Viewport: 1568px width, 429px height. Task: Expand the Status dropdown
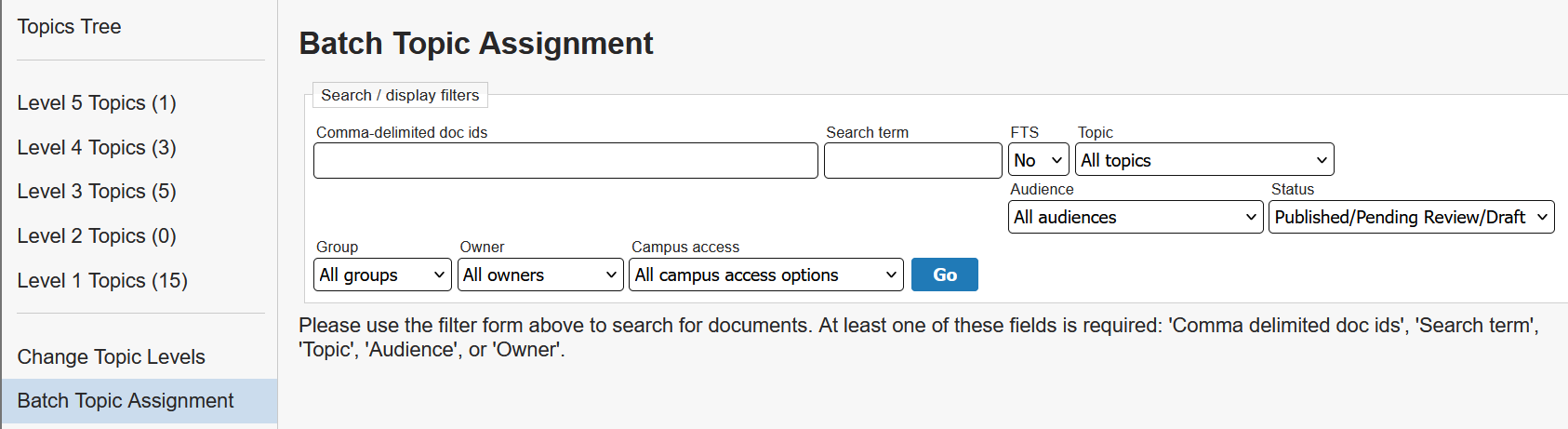[x=1411, y=218]
